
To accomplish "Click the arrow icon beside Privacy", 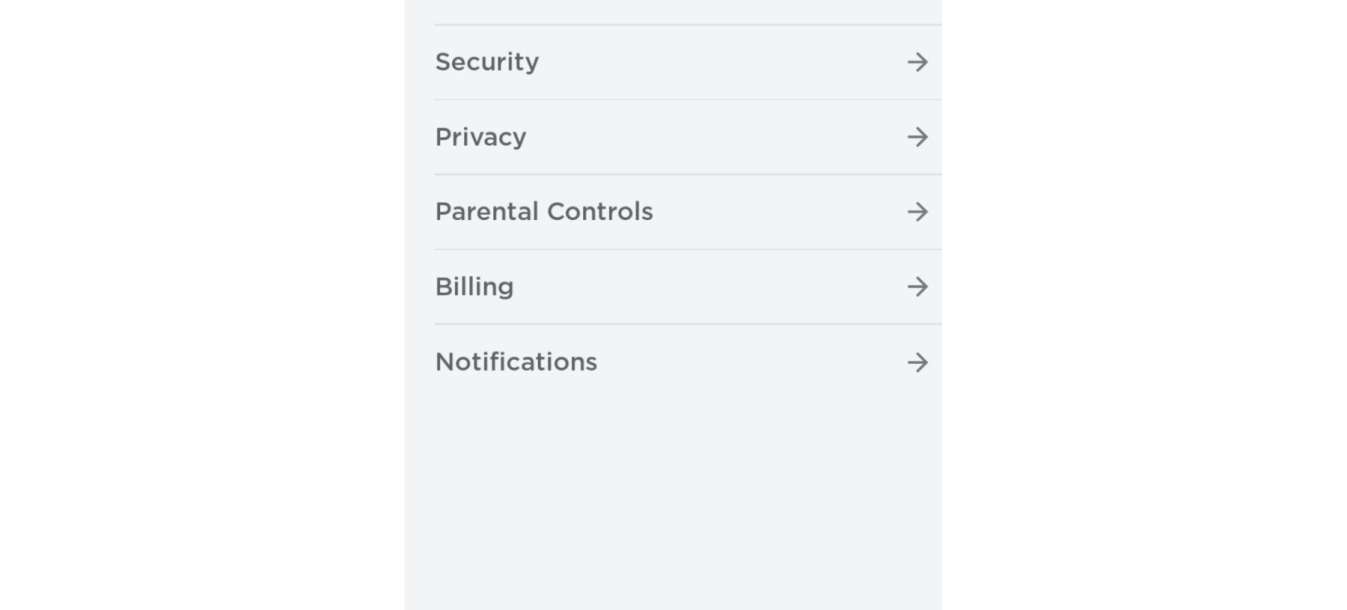I will (x=917, y=137).
